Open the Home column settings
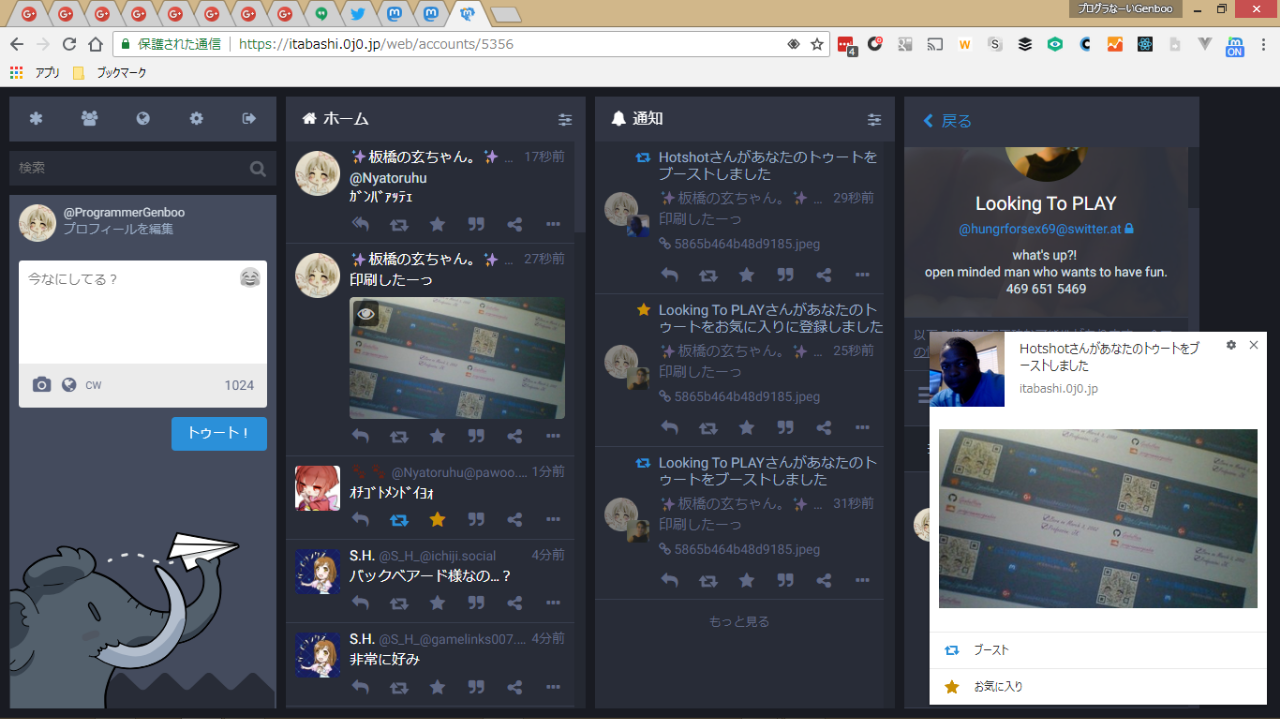The width and height of the screenshot is (1280, 719). coord(565,119)
